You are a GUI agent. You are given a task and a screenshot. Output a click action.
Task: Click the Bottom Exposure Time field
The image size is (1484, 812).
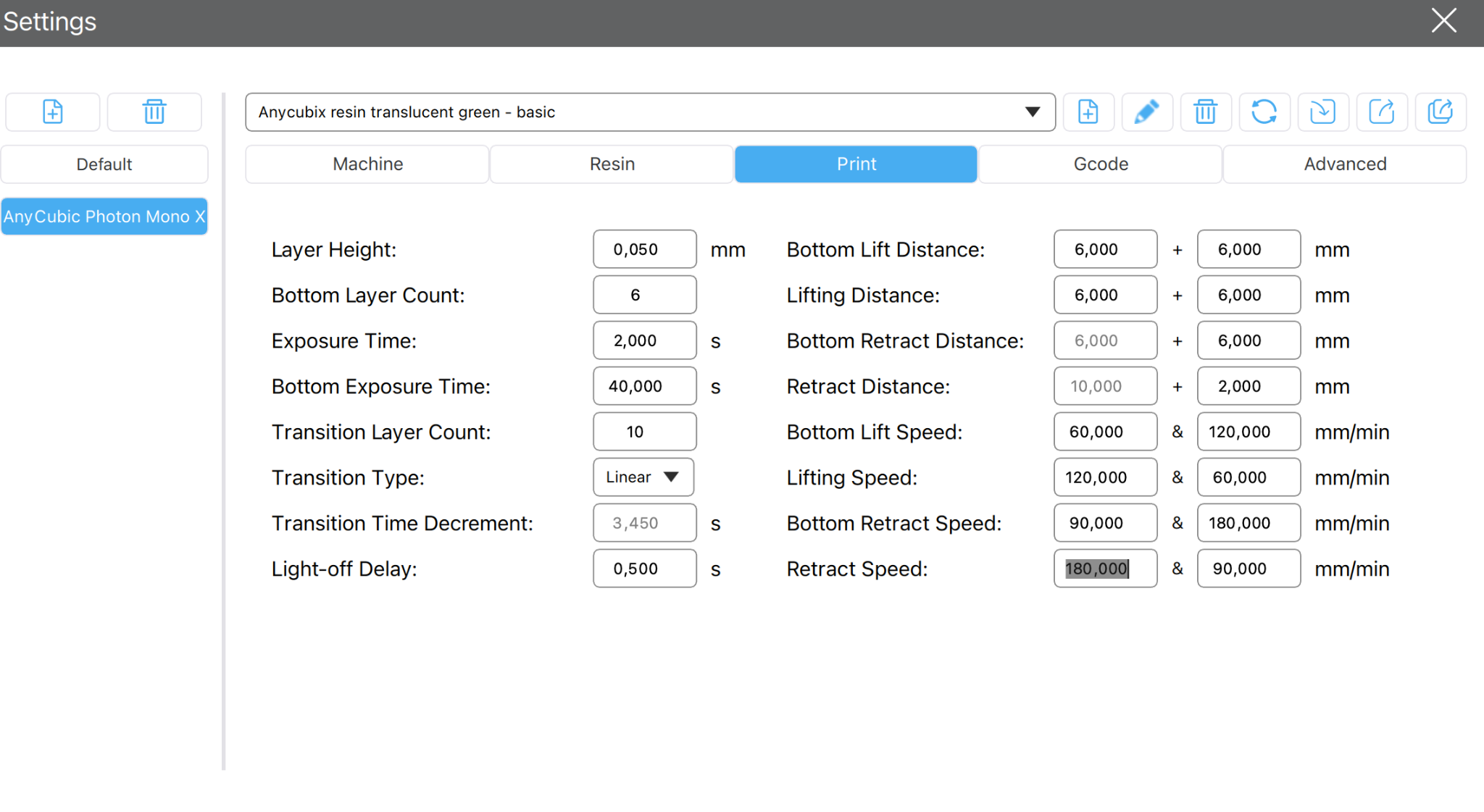click(x=645, y=386)
